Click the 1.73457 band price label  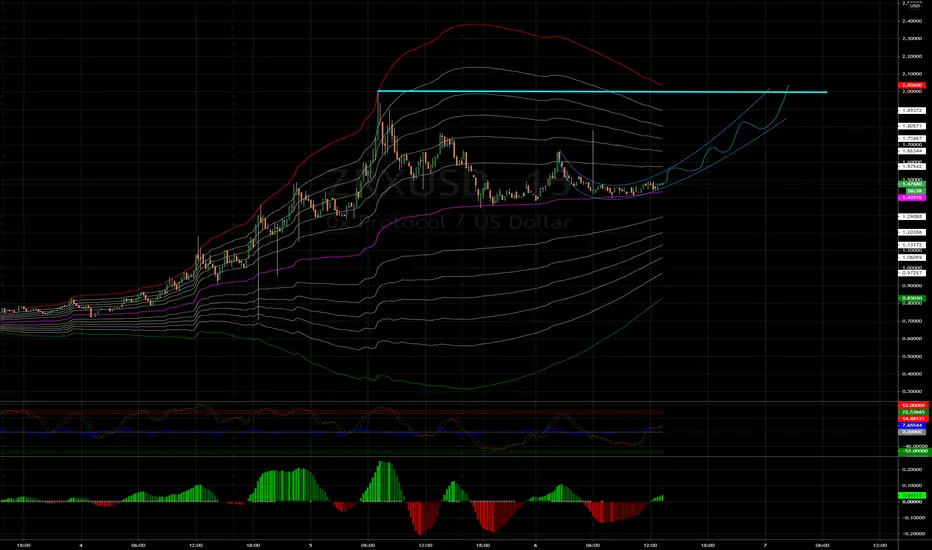[912, 139]
